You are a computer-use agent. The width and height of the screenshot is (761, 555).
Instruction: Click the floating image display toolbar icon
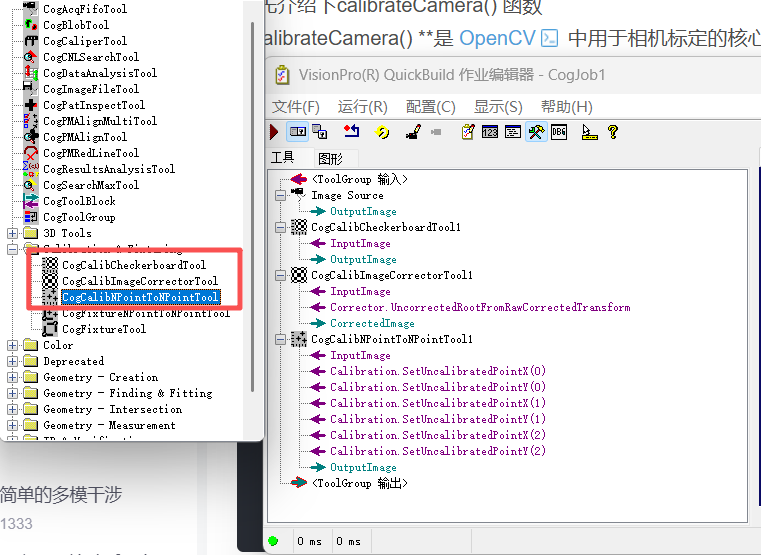pyautogui.click(x=319, y=132)
